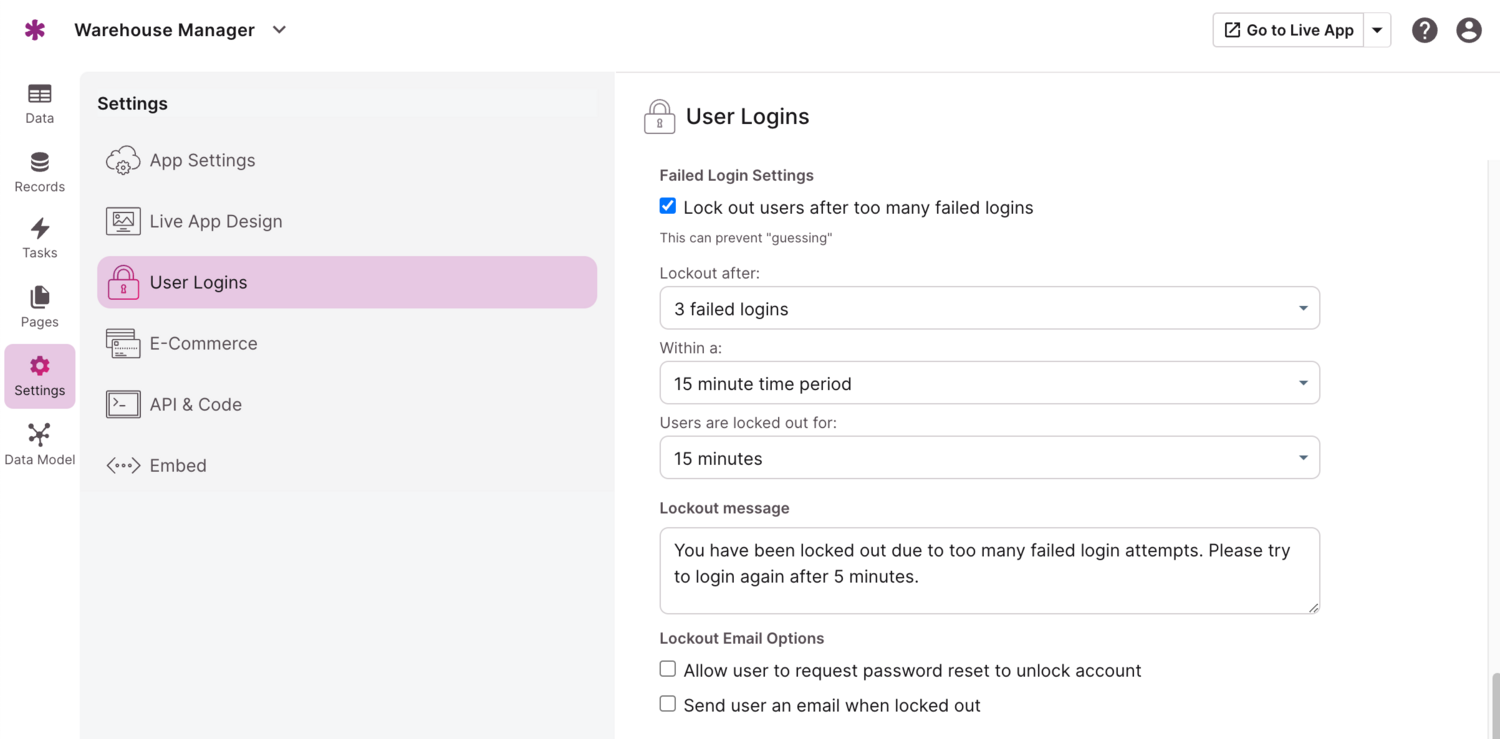Click the help question mark icon
The width and height of the screenshot is (1500, 739).
(1424, 30)
